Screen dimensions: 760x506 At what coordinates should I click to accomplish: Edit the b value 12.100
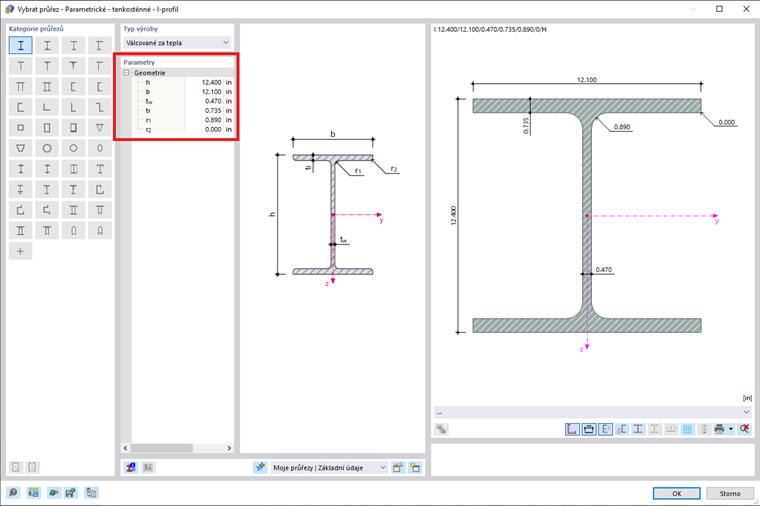[x=204, y=92]
